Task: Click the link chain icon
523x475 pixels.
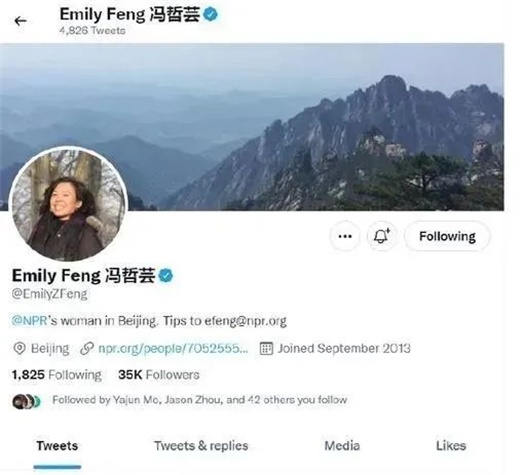Action: click(x=87, y=349)
